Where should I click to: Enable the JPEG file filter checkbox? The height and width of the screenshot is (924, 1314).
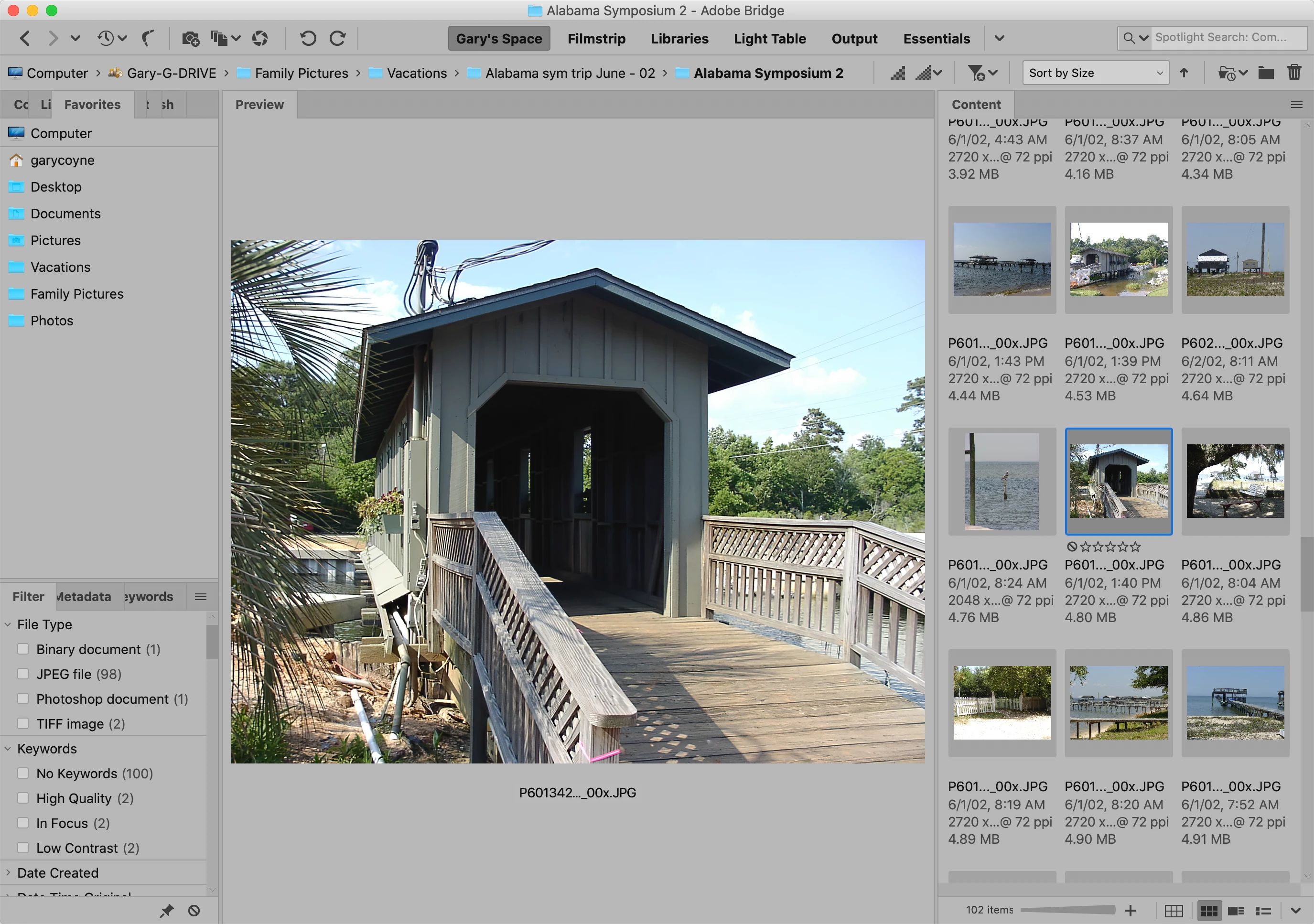coord(23,674)
